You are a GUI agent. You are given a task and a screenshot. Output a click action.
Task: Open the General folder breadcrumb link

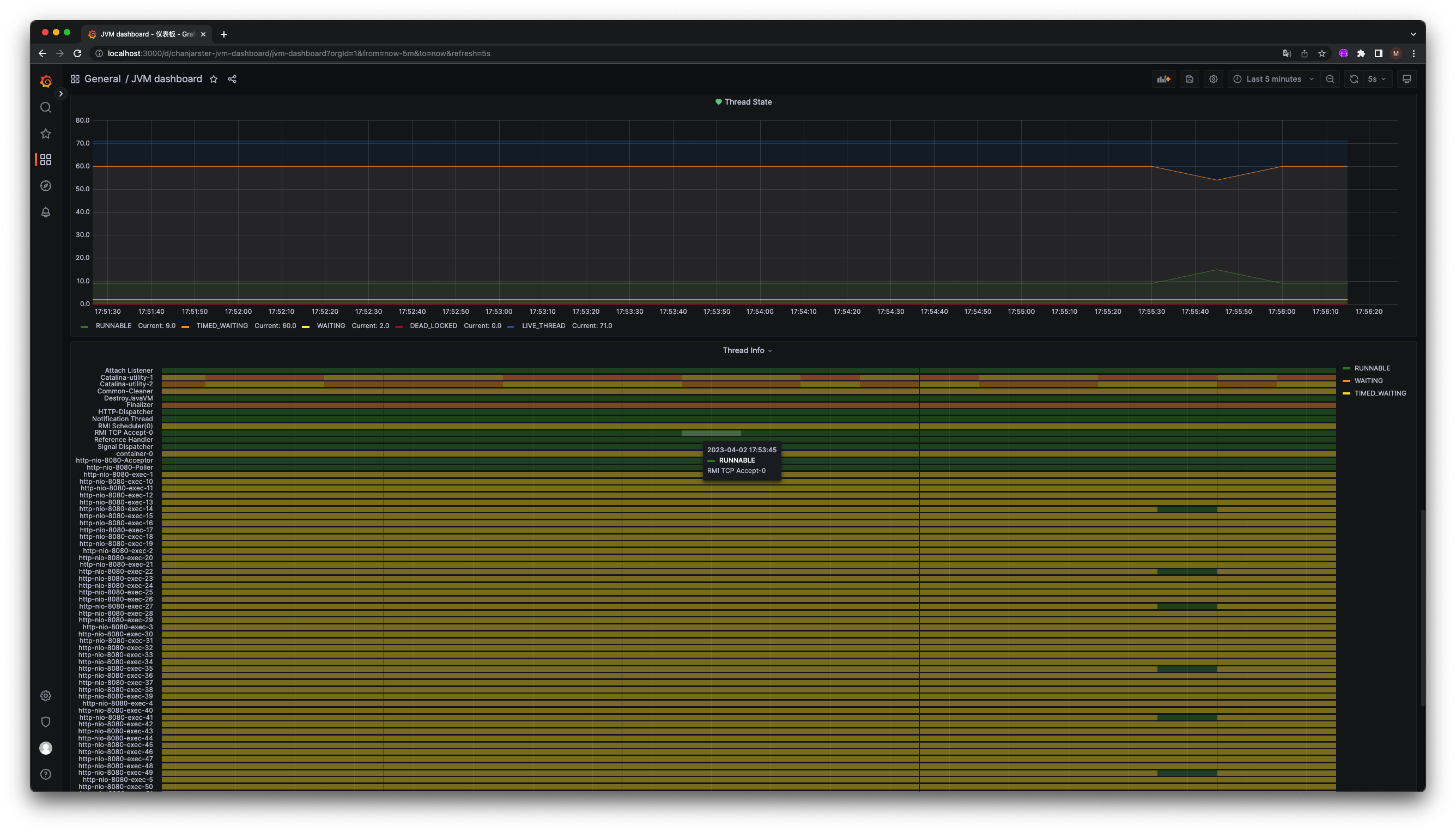pos(102,79)
